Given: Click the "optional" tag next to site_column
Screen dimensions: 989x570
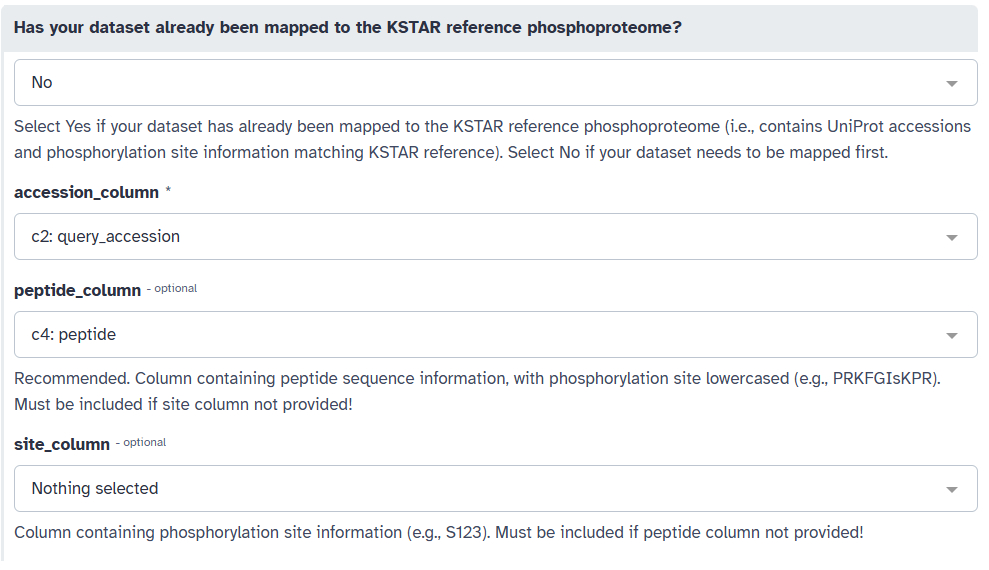Looking at the screenshot, I should (144, 442).
